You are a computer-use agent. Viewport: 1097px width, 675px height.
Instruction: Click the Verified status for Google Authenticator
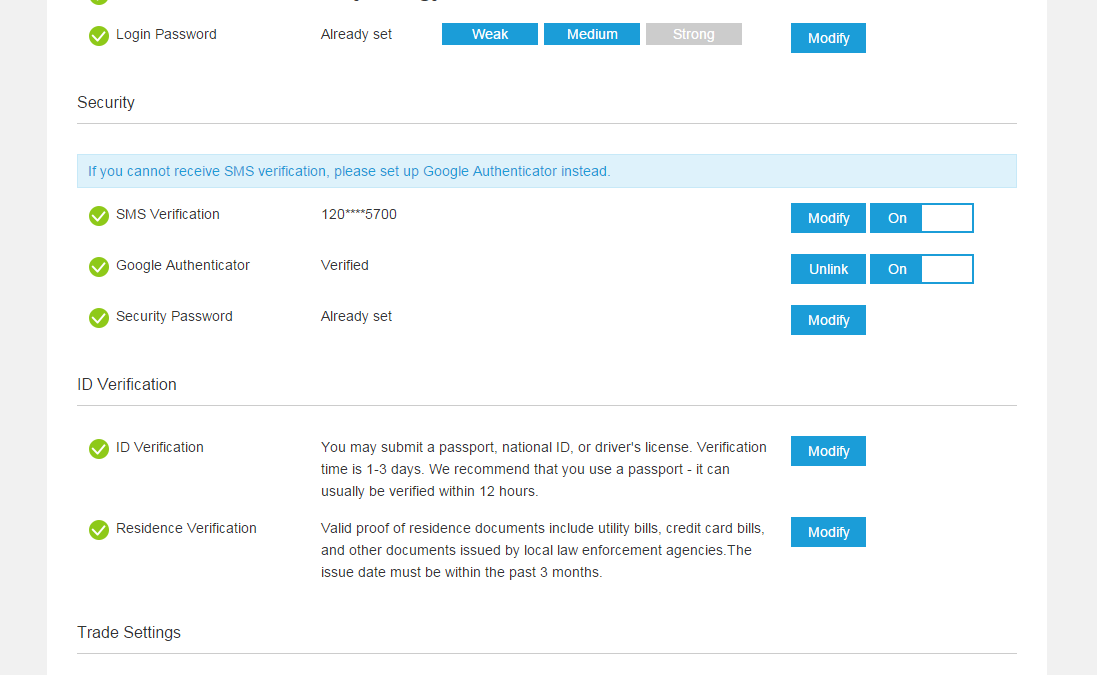pyautogui.click(x=345, y=266)
